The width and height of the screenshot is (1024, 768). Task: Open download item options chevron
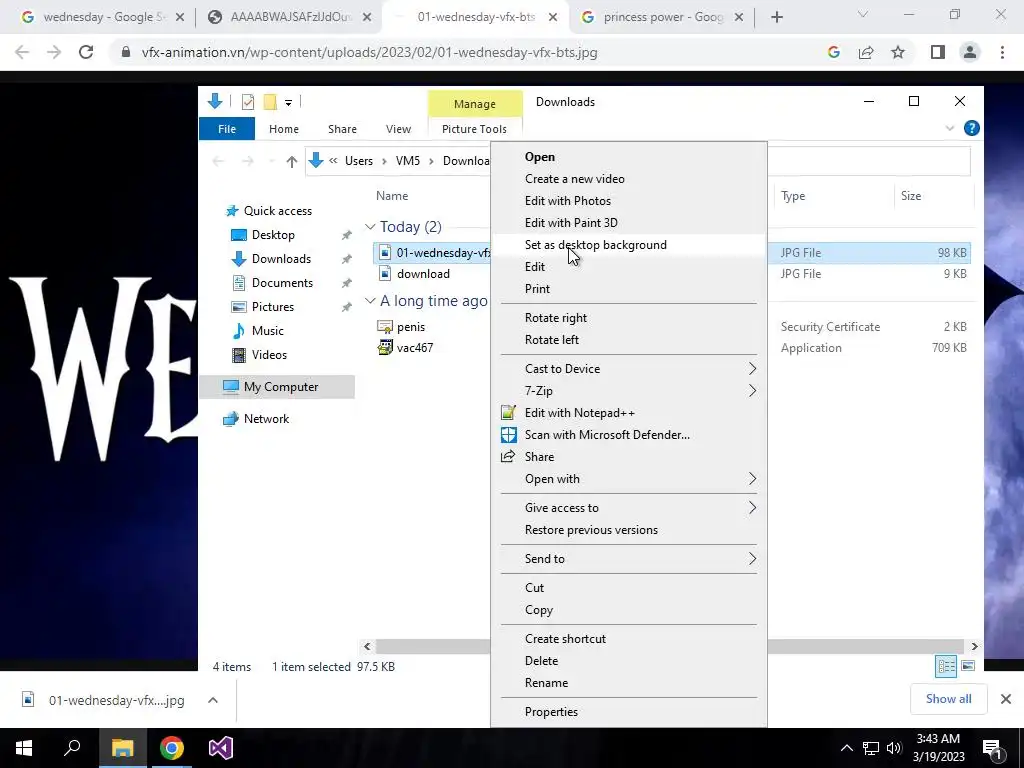213,700
